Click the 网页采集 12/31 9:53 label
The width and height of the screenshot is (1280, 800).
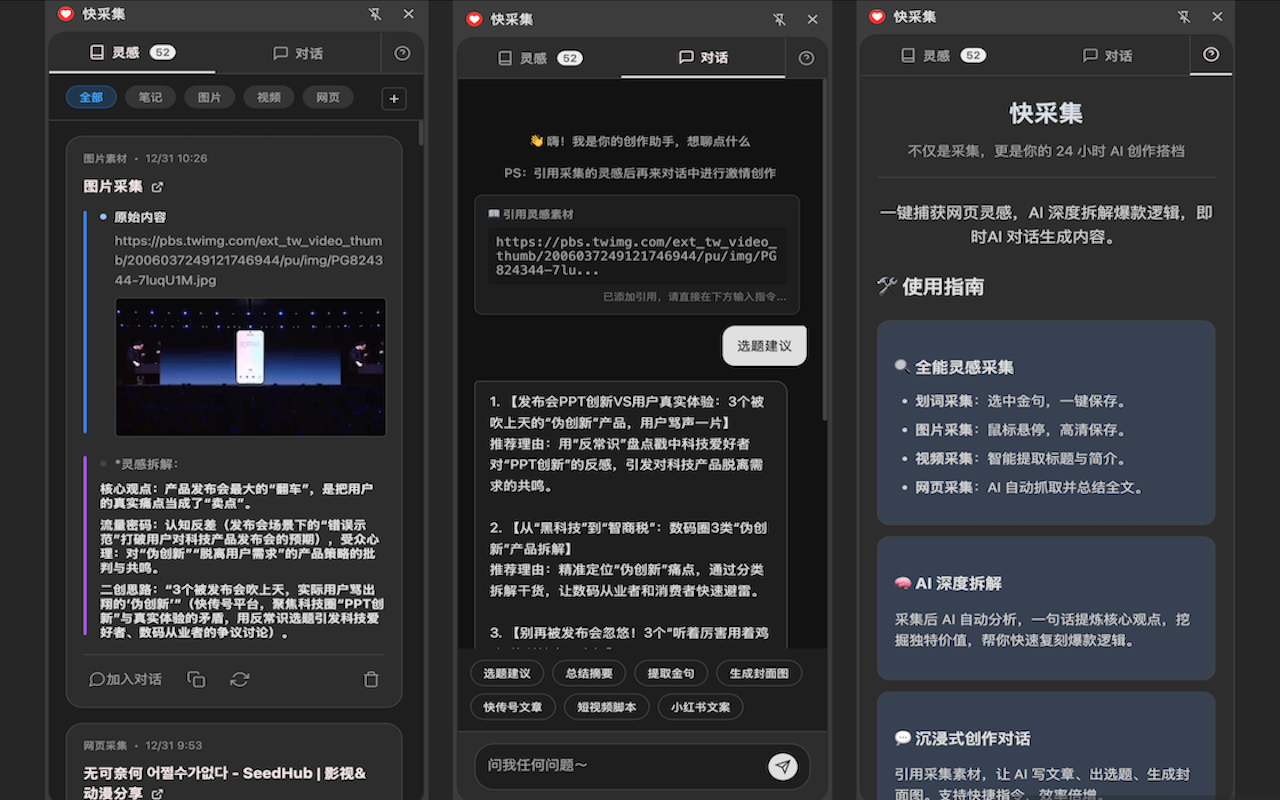tap(142, 746)
